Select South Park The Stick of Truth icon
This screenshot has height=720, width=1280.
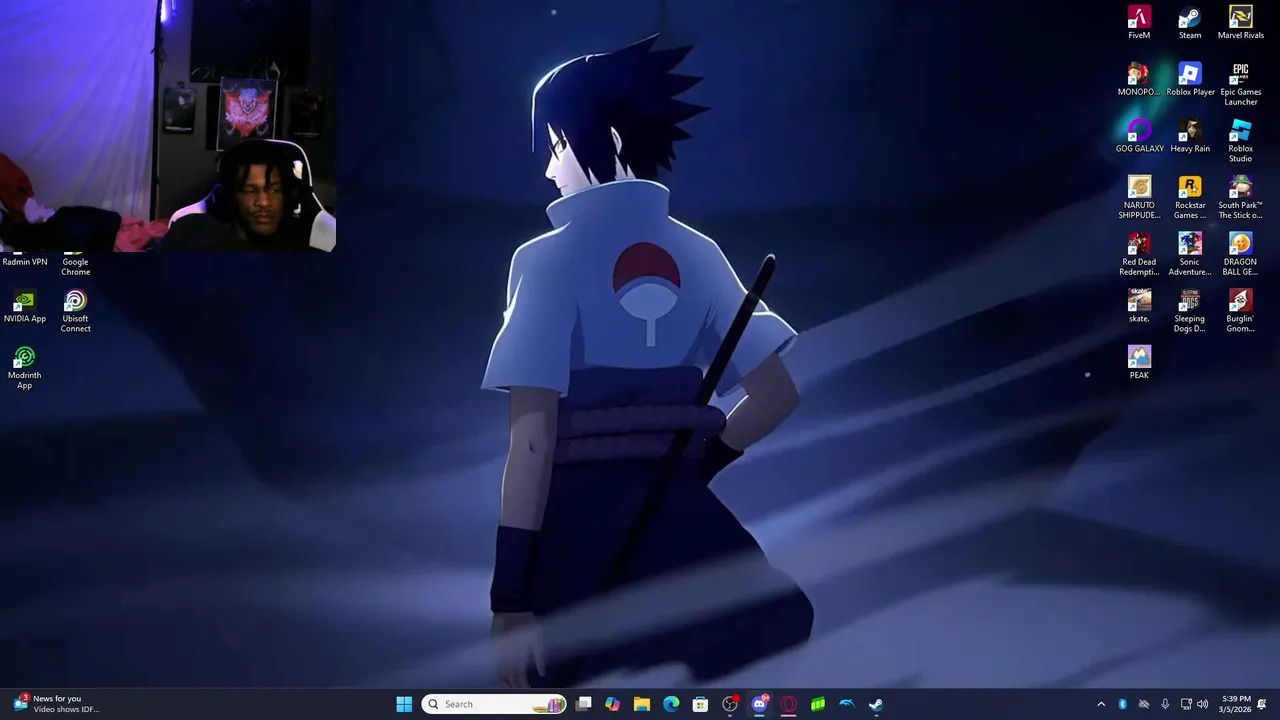pos(1240,198)
